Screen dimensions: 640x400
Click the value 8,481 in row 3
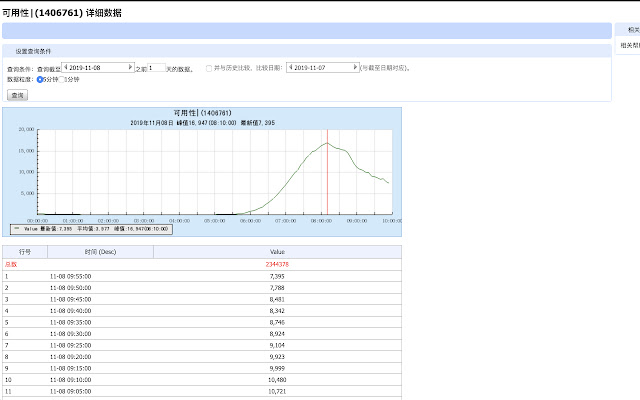pos(277,299)
